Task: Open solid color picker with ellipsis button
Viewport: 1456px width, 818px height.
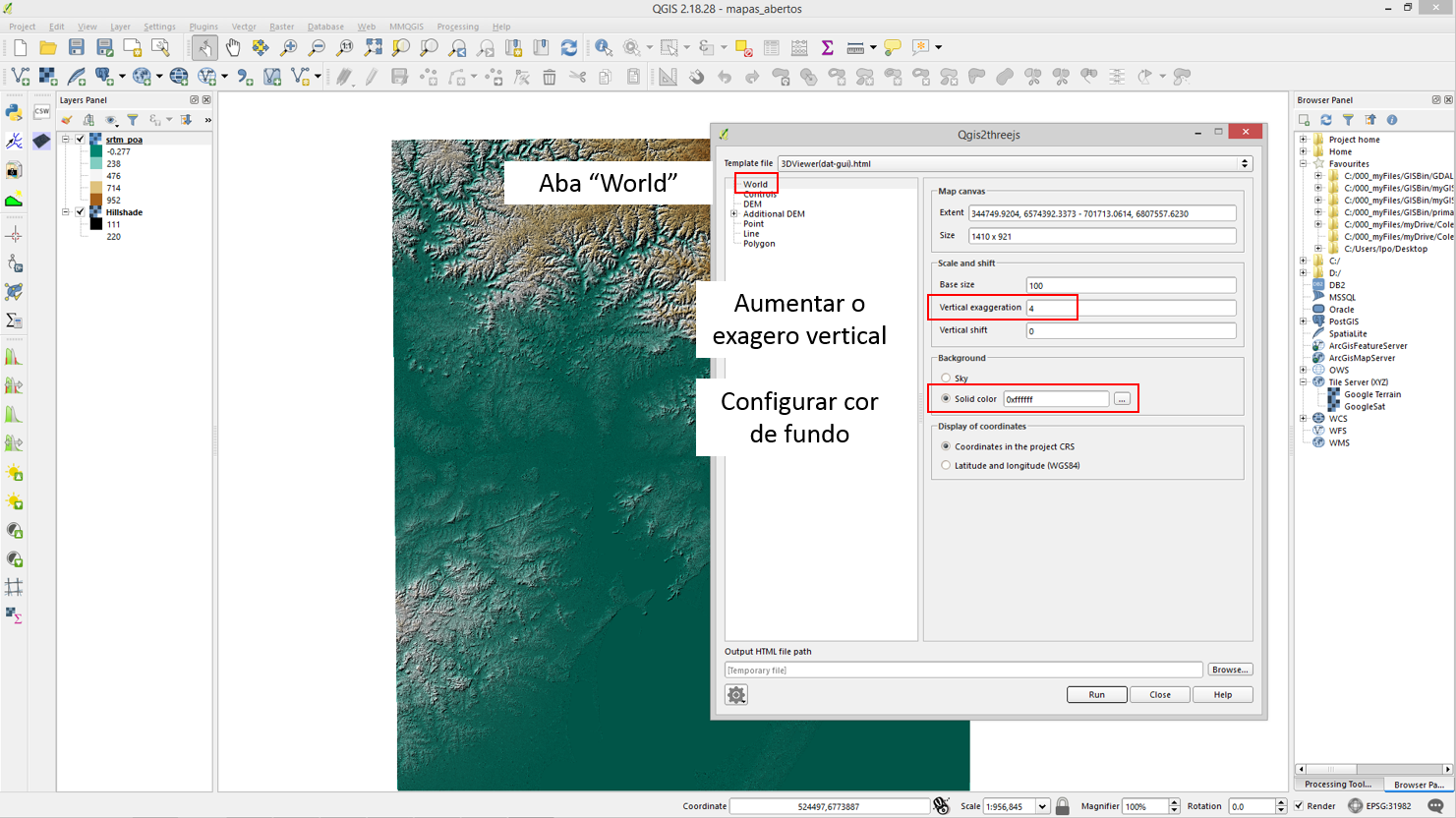Action: (x=1122, y=399)
